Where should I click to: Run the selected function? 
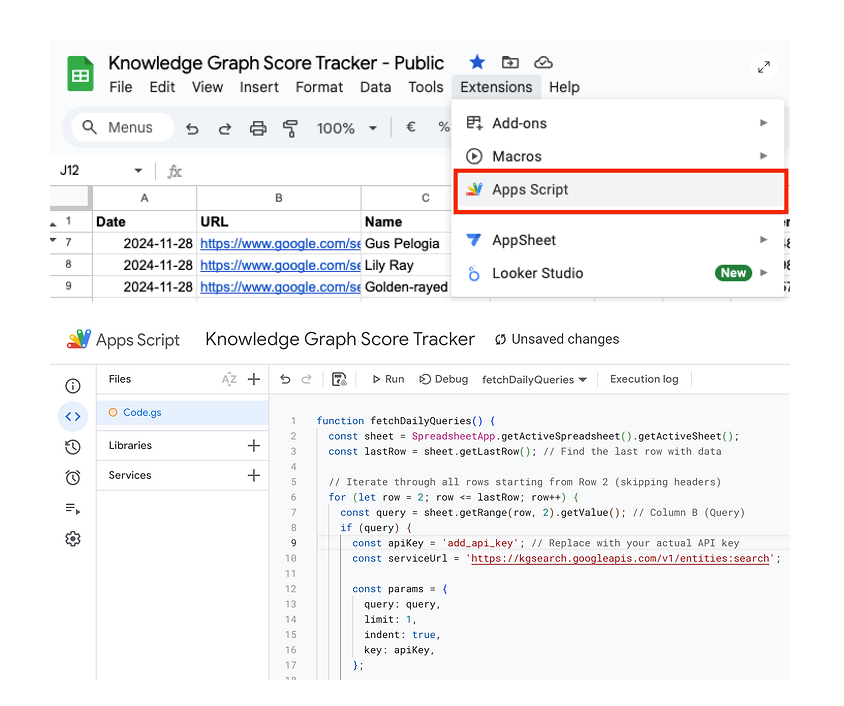click(x=388, y=379)
